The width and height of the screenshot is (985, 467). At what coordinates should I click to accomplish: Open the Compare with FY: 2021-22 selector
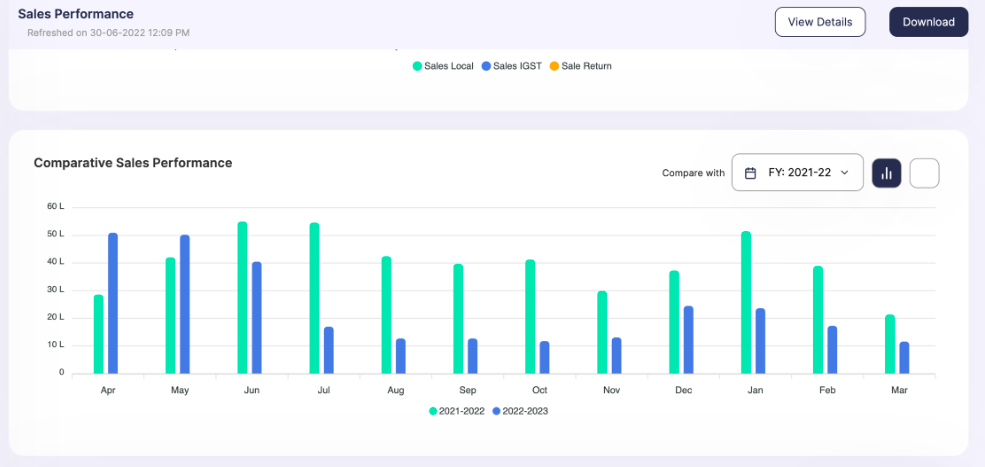(x=797, y=172)
